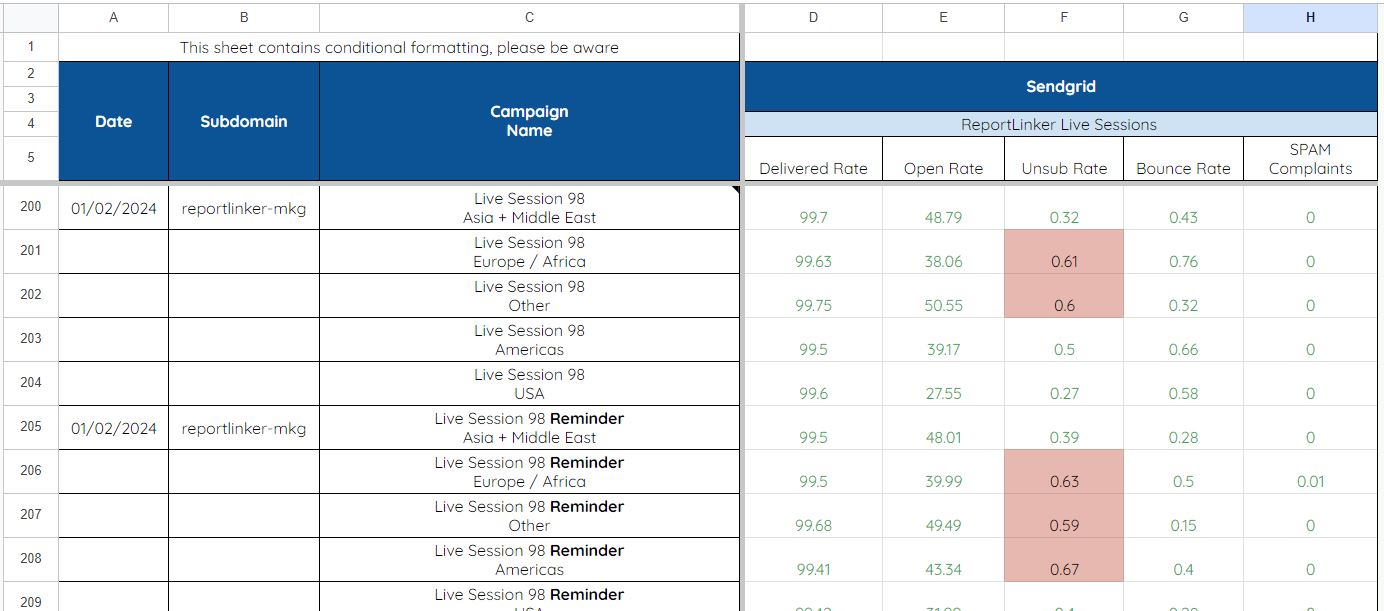Click delivered rate 99.75 cell

point(813,296)
